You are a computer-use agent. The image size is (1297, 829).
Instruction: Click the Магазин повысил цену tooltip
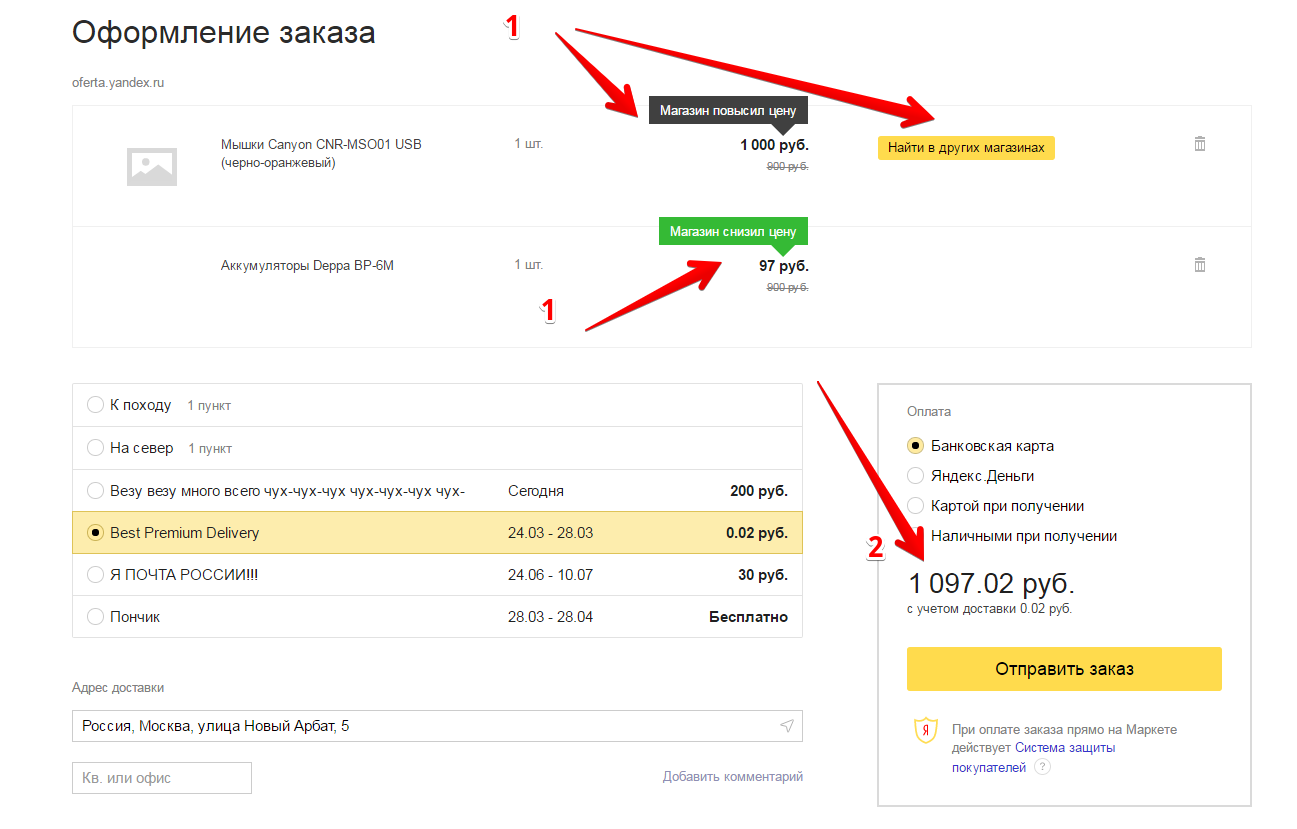[x=728, y=111]
